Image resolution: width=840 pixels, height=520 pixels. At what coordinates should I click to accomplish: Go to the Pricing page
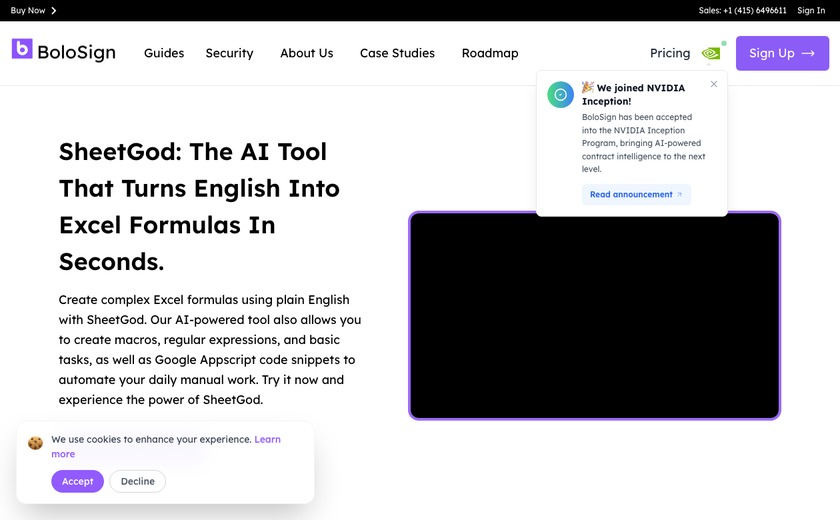coord(670,53)
